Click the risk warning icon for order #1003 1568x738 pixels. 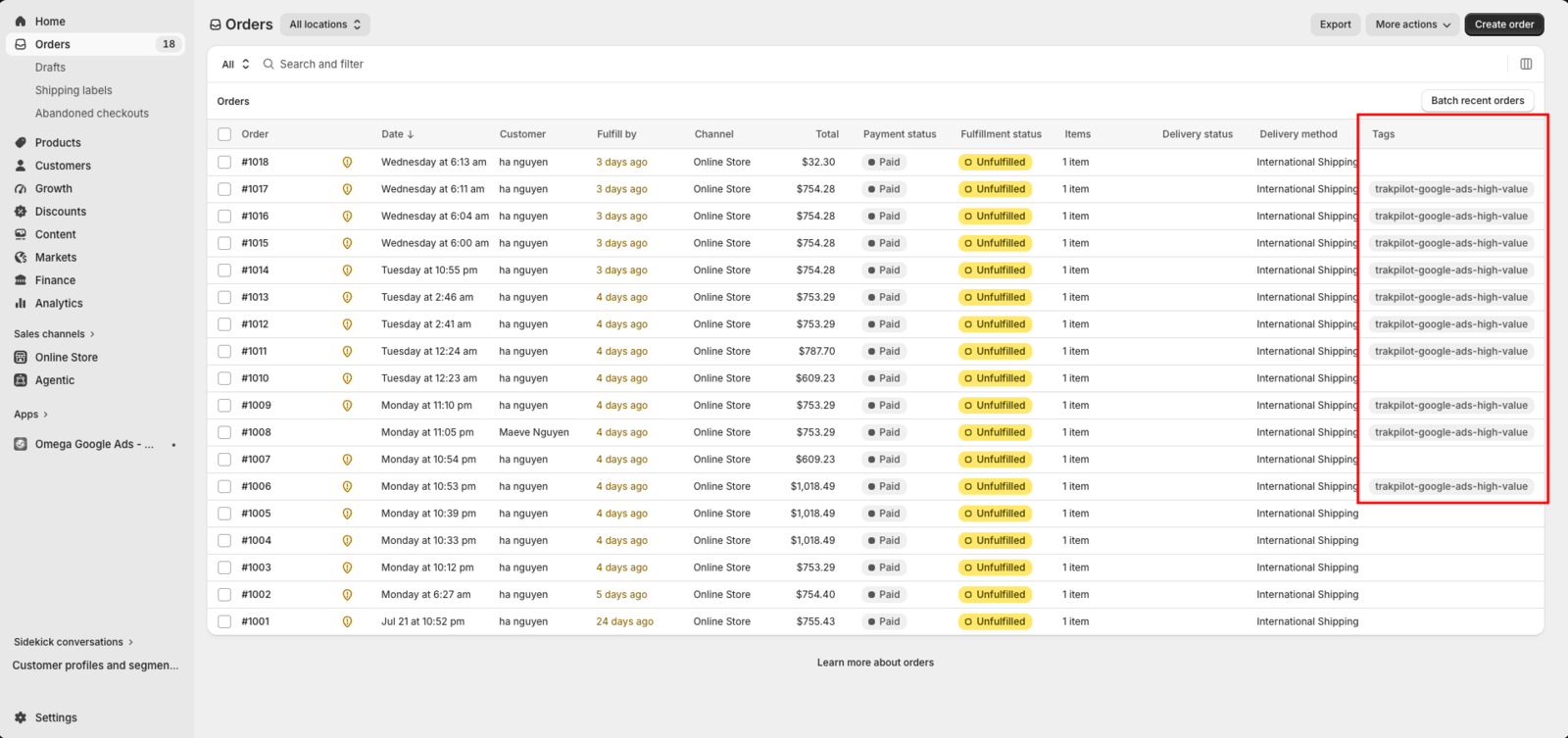pos(347,567)
